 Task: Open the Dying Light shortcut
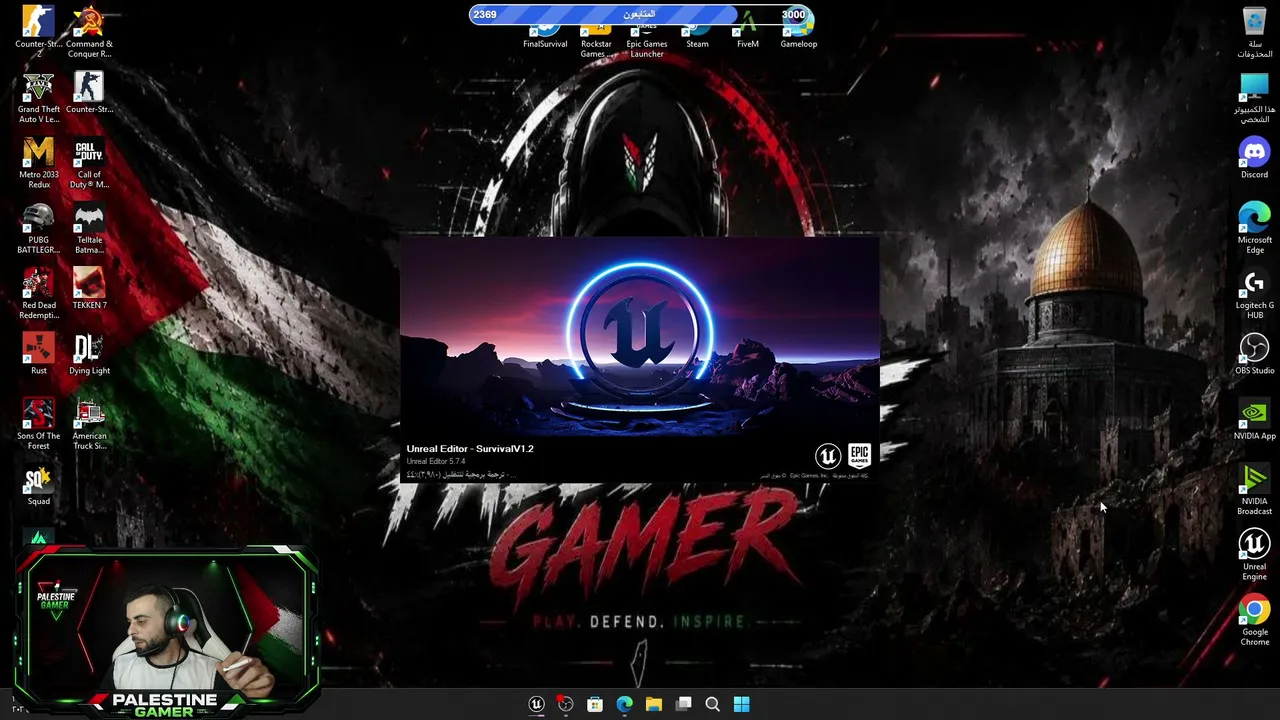pos(89,354)
